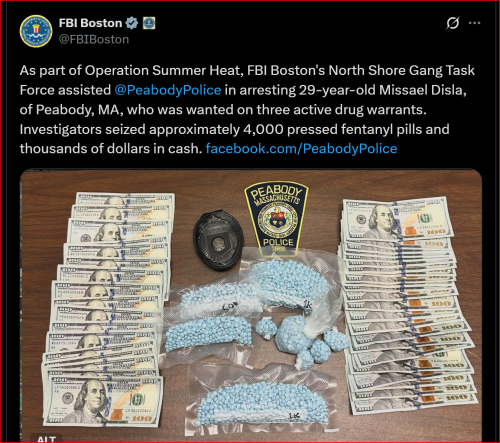The image size is (500, 443).
Task: Follow the @PeabodyPolice mention link
Action: (168, 90)
